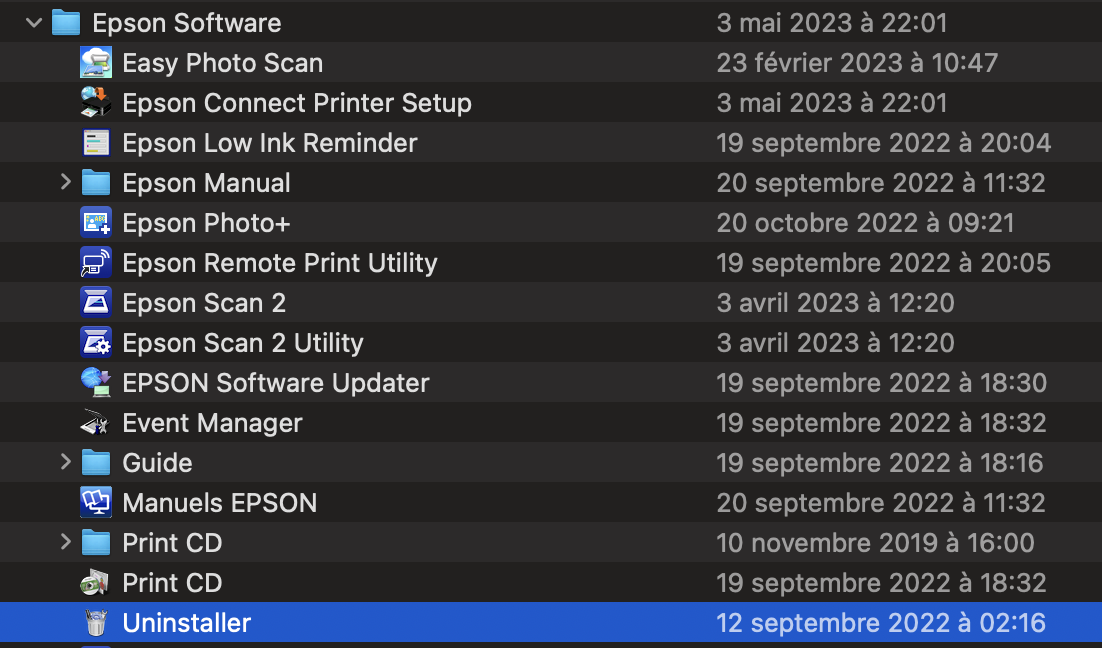
Task: Select the Guide folder name
Action: click(x=157, y=463)
